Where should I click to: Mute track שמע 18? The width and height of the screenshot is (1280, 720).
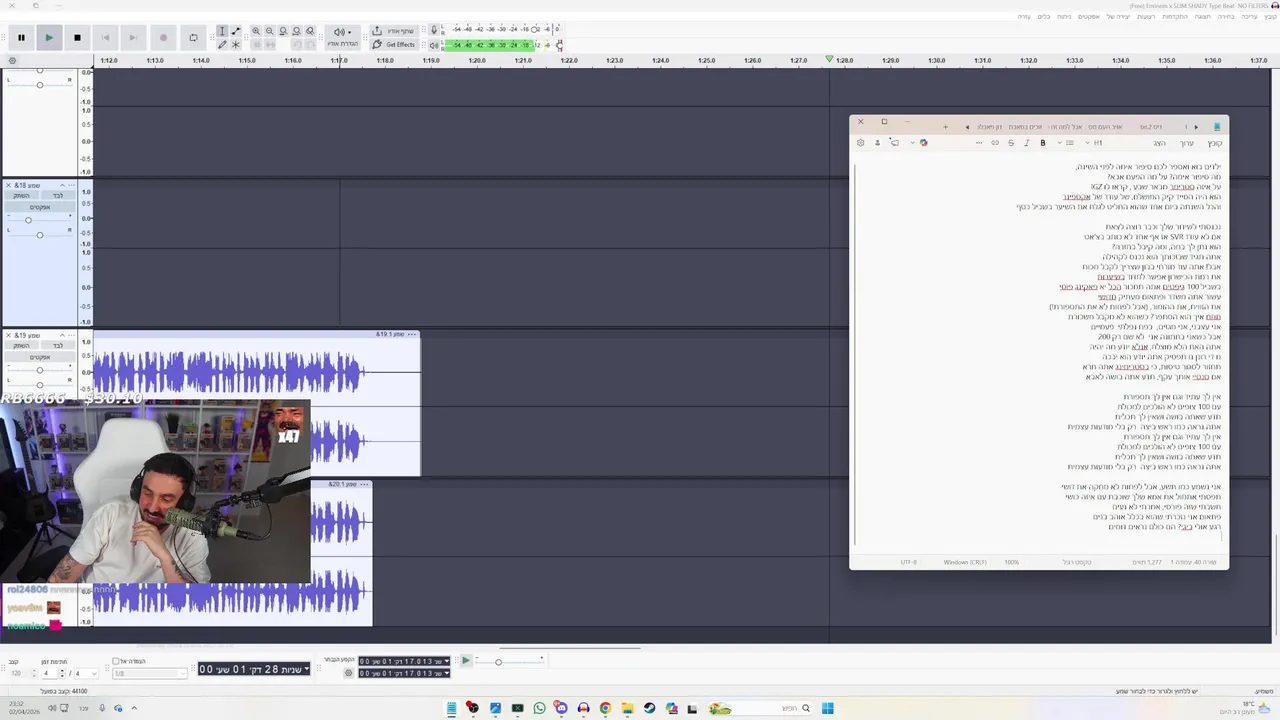(x=21, y=195)
